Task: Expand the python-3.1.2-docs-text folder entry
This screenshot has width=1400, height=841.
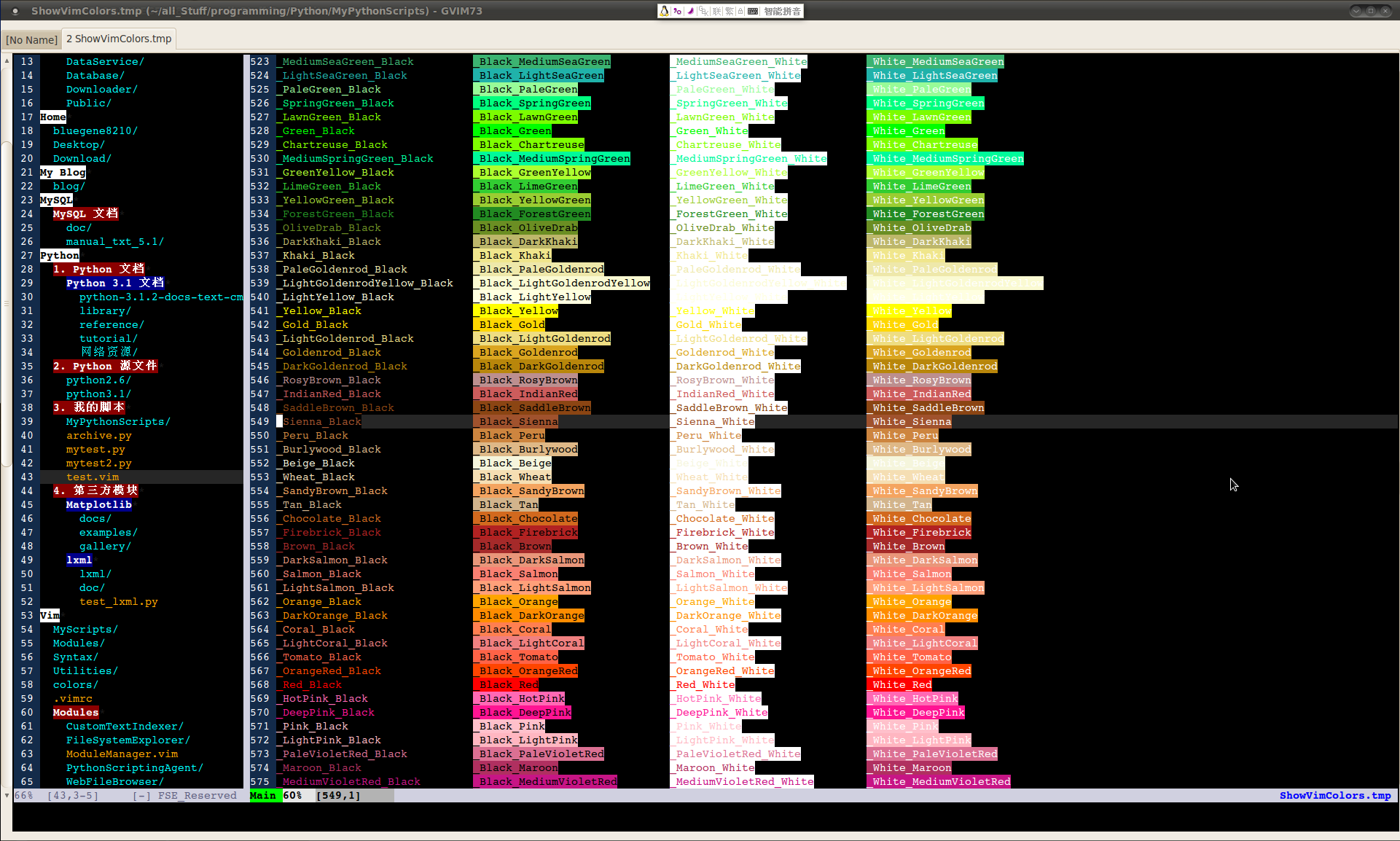Action: pos(160,297)
